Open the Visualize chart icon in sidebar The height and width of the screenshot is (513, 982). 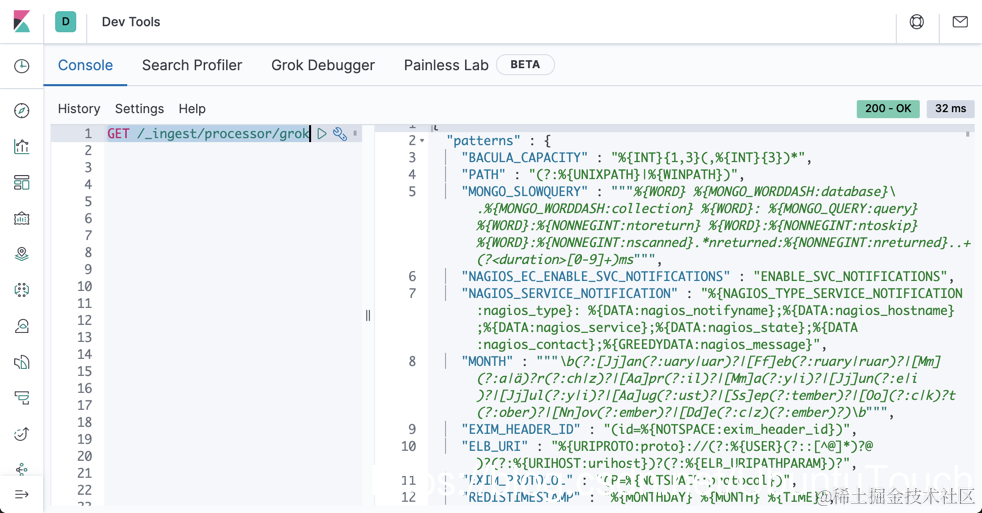click(21, 147)
